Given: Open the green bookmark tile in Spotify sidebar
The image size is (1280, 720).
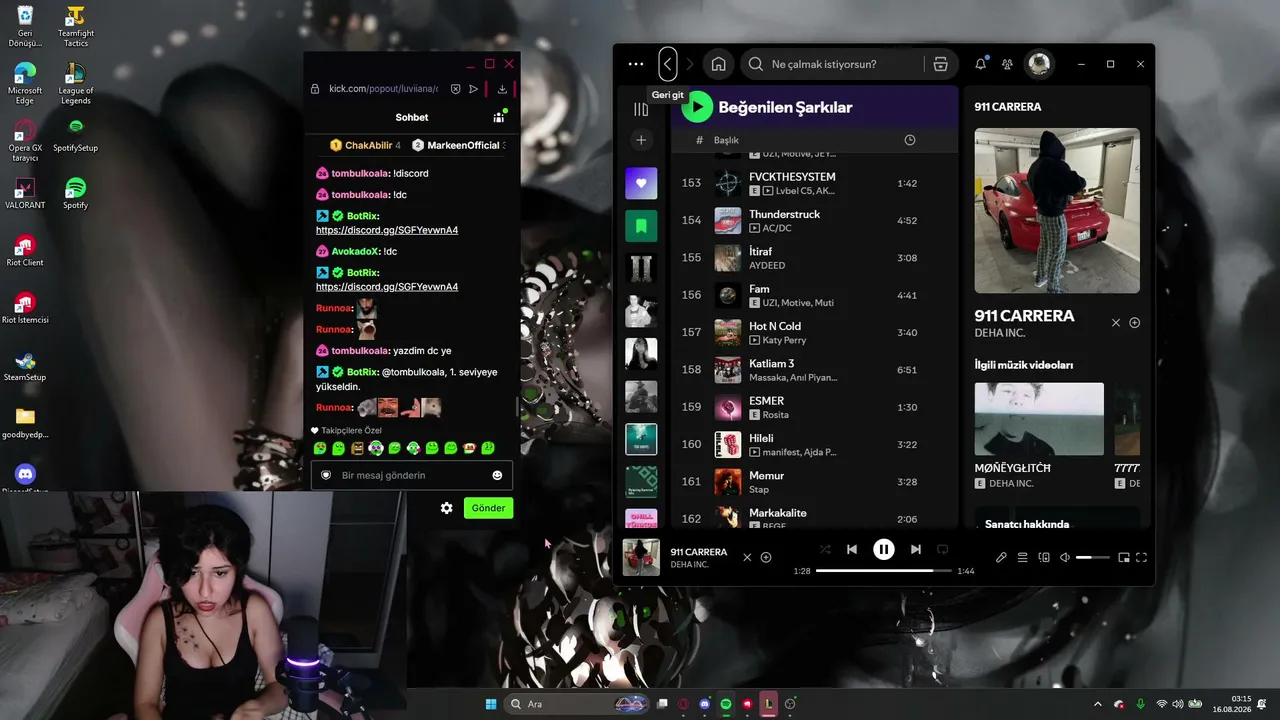Looking at the screenshot, I should (x=641, y=226).
